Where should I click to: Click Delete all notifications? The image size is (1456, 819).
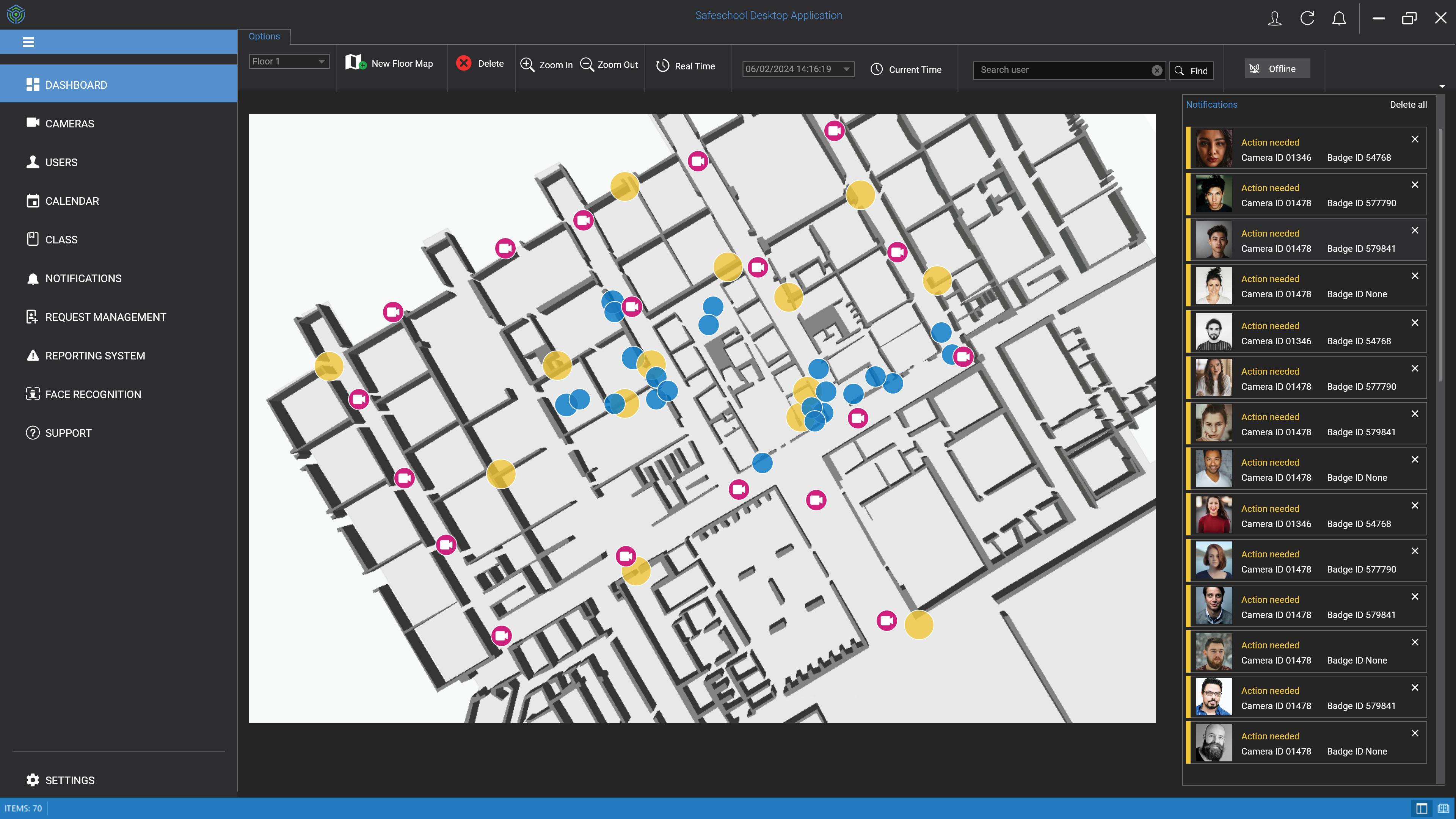[1408, 105]
